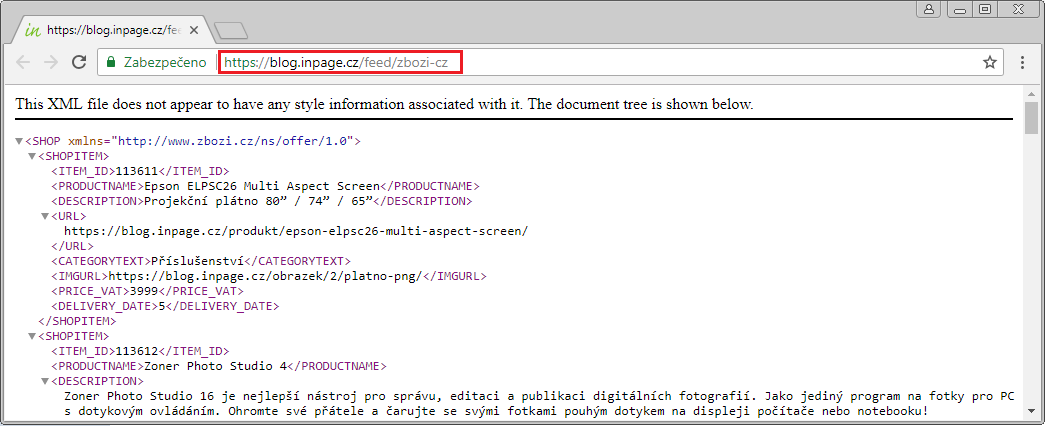
Task: Collapse the second SHOPITEM node
Action: [x=32, y=336]
